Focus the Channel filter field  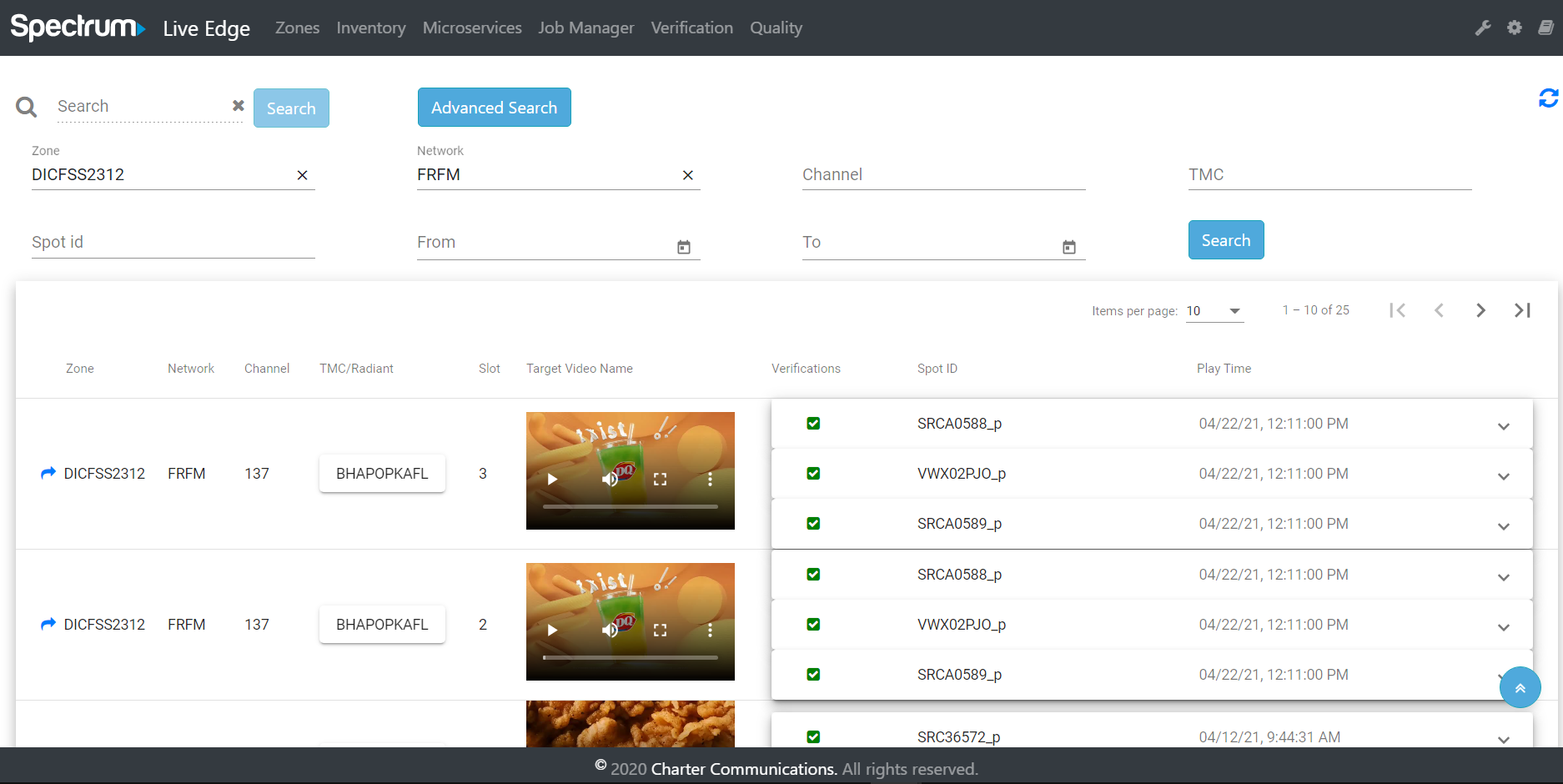(944, 174)
